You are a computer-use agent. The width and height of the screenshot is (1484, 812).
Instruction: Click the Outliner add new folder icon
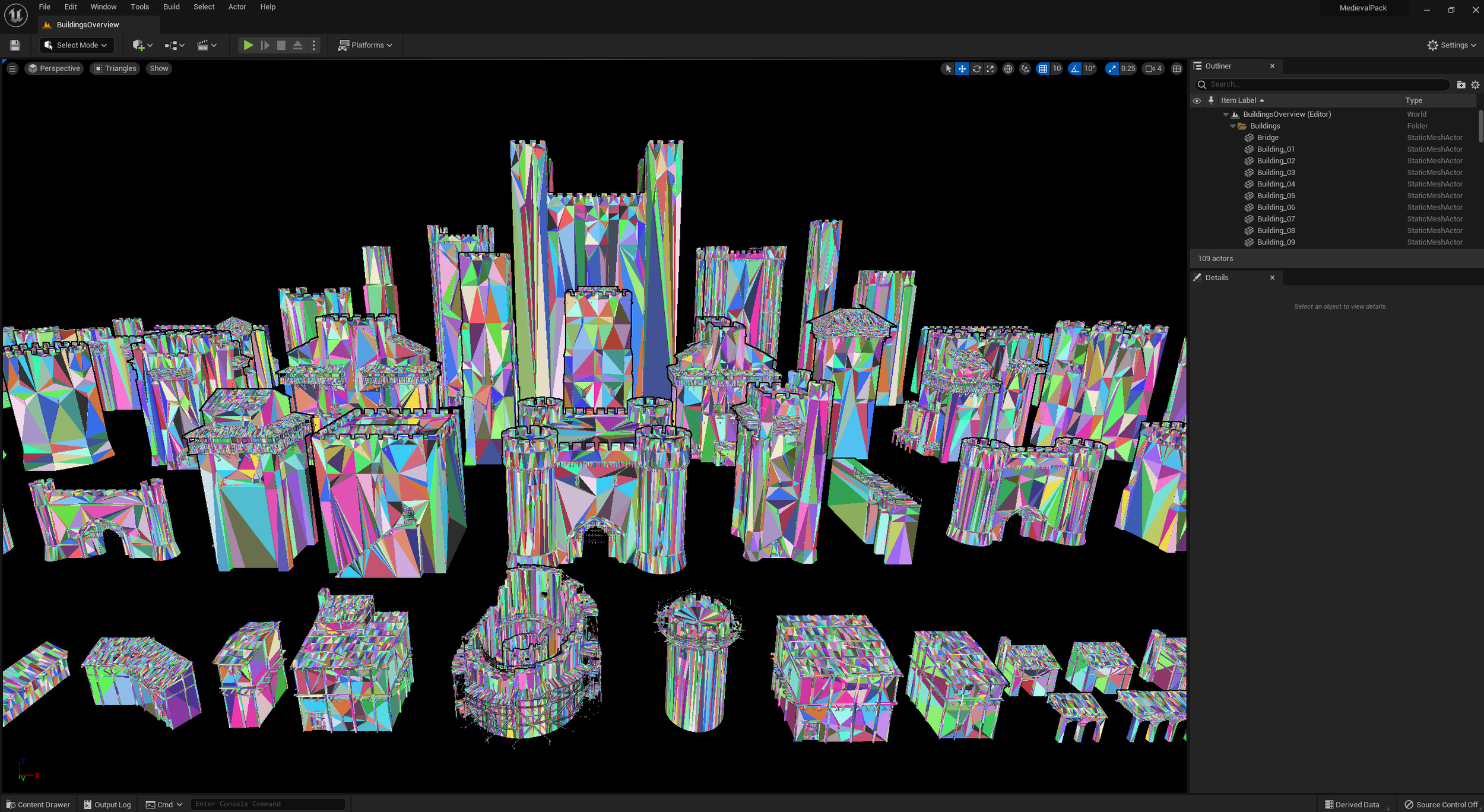1461,85
